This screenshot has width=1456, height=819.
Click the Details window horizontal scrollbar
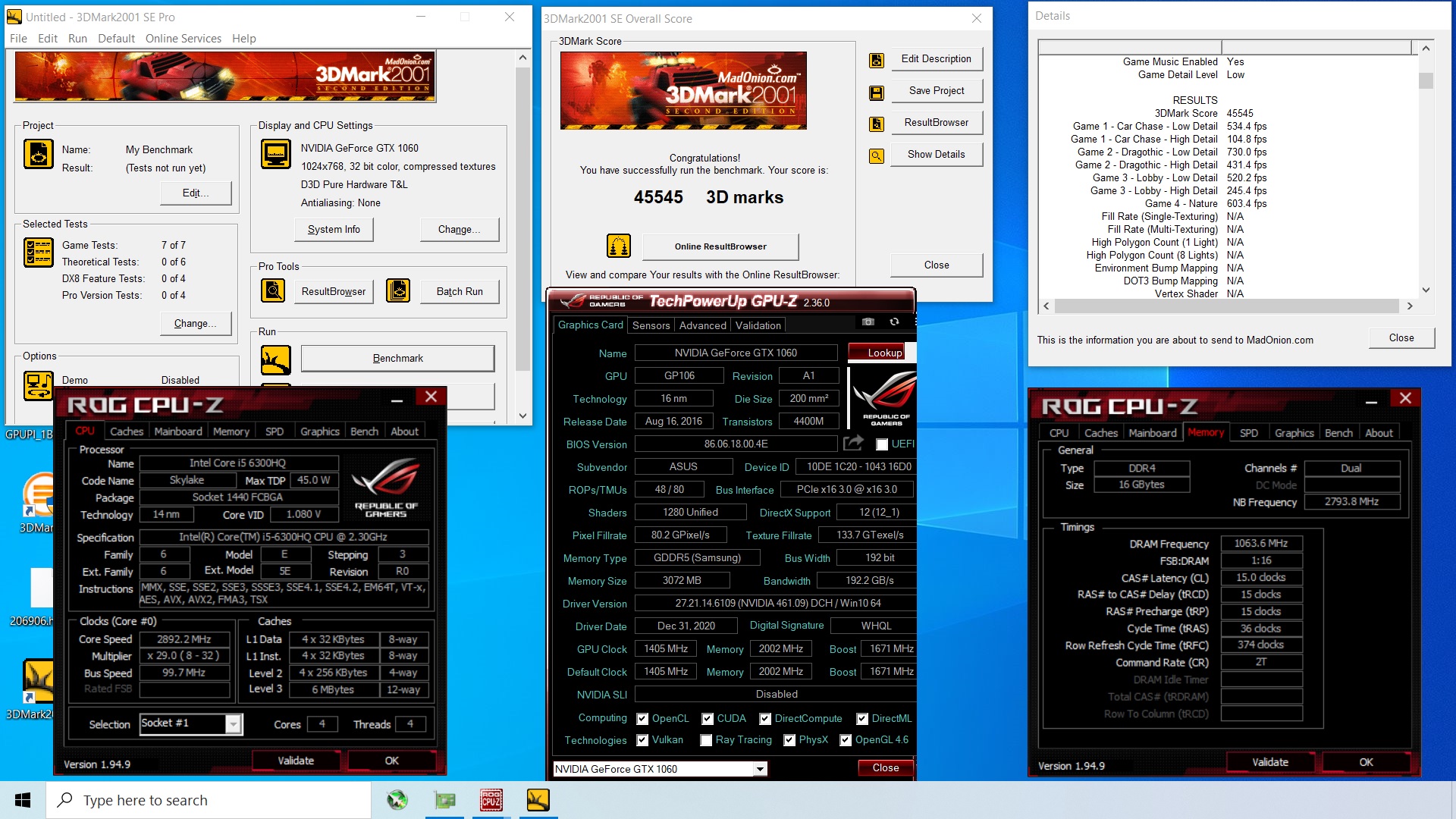[1226, 306]
